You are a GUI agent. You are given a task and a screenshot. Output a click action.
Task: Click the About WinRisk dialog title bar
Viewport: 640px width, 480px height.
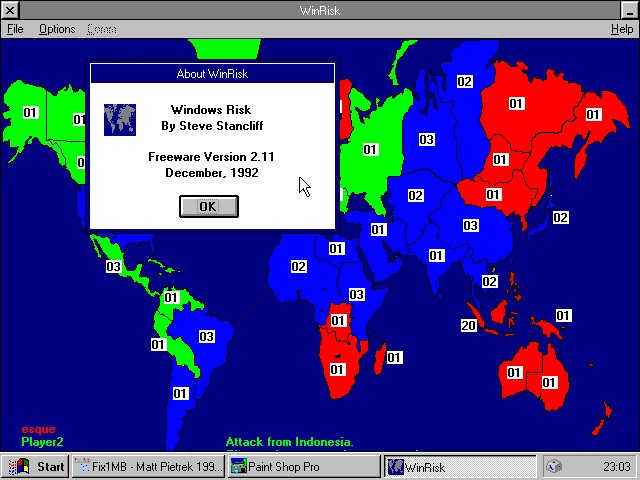pyautogui.click(x=212, y=73)
